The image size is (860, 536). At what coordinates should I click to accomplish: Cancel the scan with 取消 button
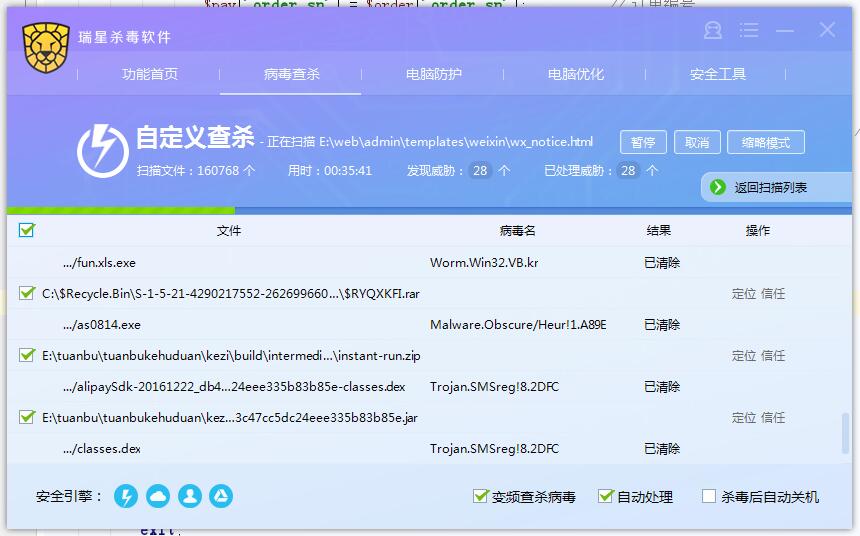coord(697,143)
